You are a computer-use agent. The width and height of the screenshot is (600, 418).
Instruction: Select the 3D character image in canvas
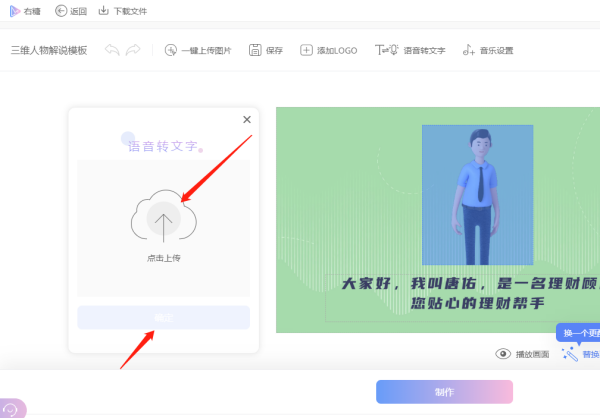478,195
